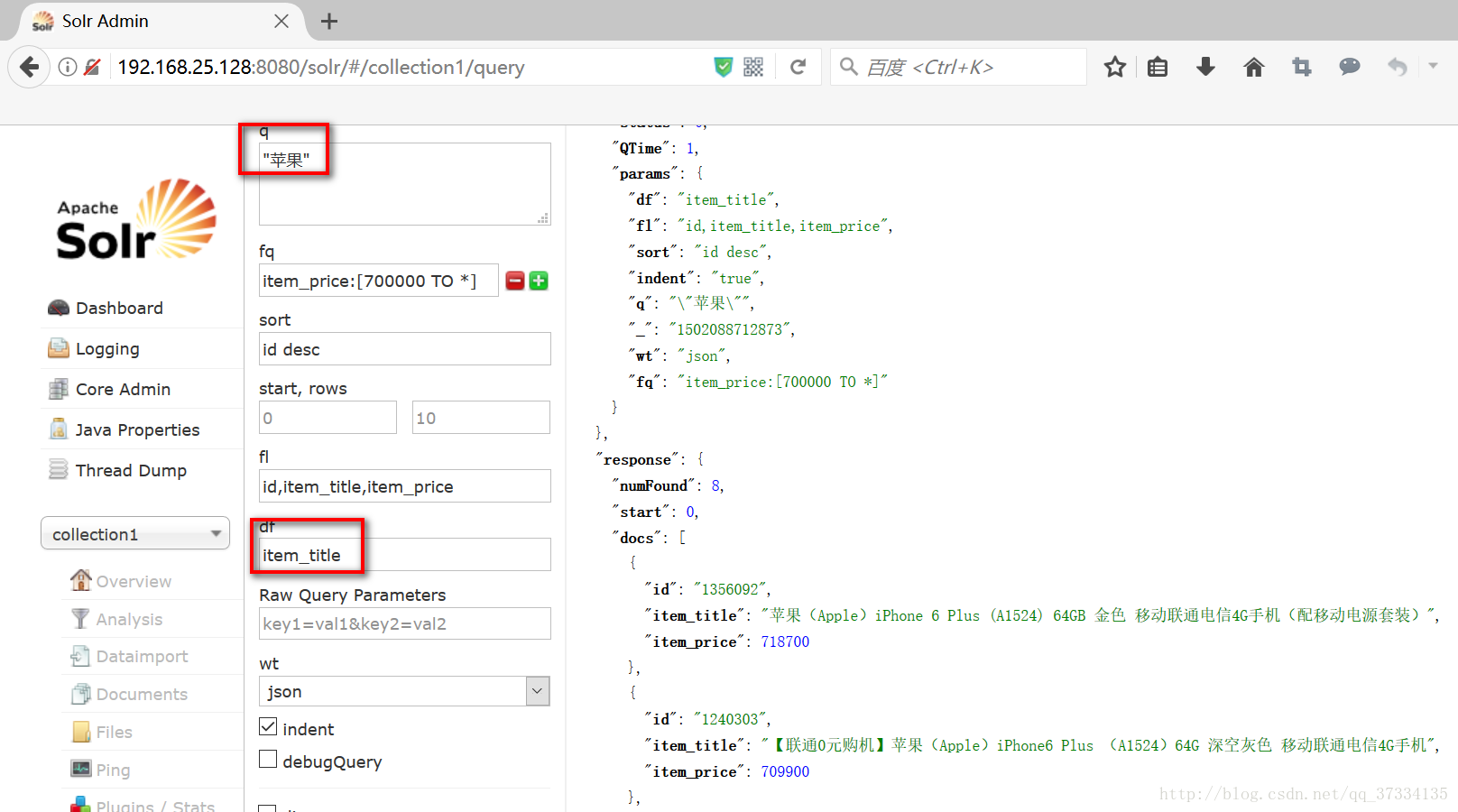Click the Analysis funnel icon

click(x=81, y=618)
